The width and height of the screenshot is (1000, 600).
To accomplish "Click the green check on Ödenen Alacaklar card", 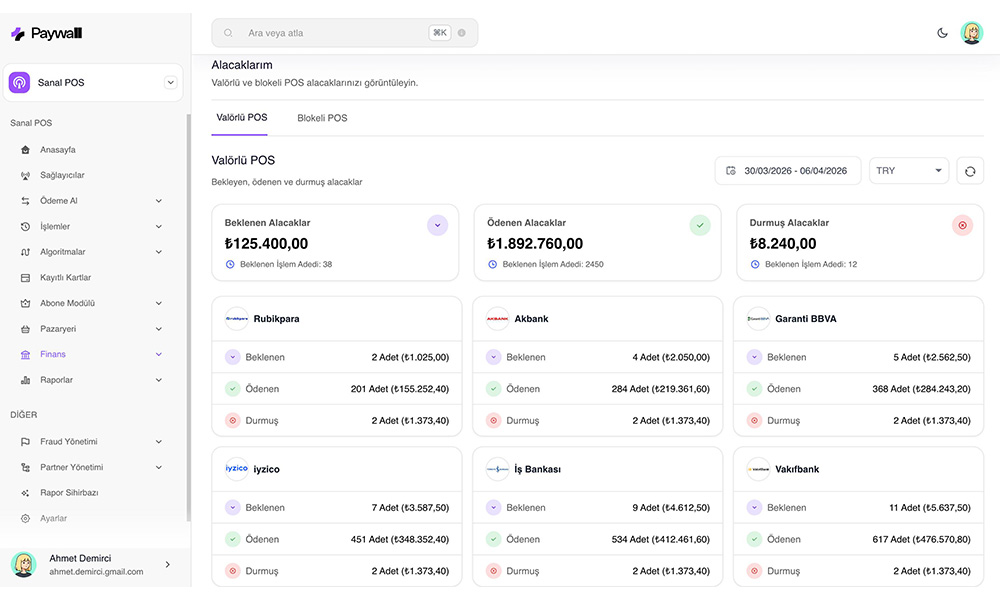I will 700,226.
